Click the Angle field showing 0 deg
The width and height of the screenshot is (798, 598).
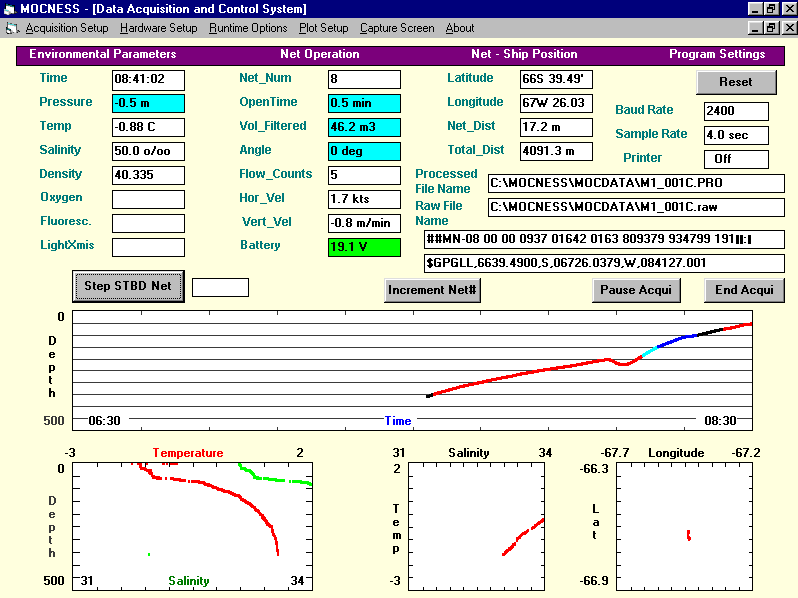pos(364,151)
